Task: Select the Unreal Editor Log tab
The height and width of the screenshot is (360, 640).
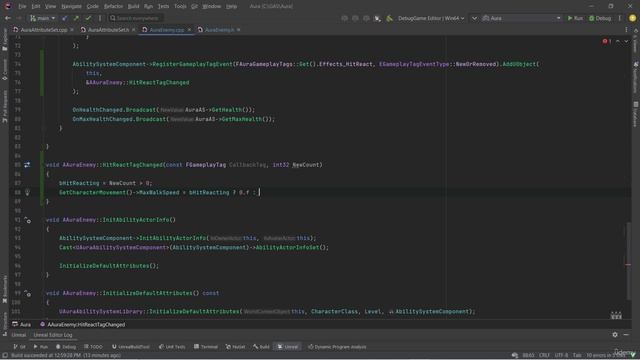Action: 53,335
